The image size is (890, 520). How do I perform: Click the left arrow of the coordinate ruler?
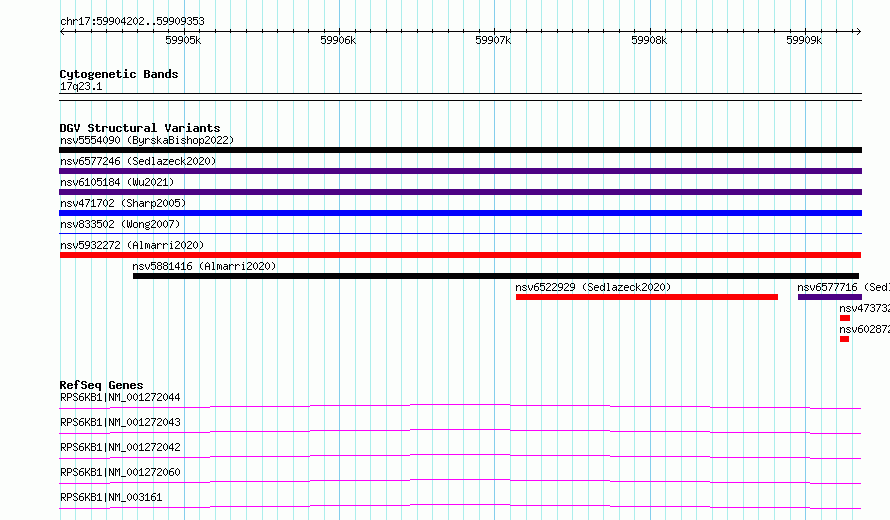tap(62, 32)
